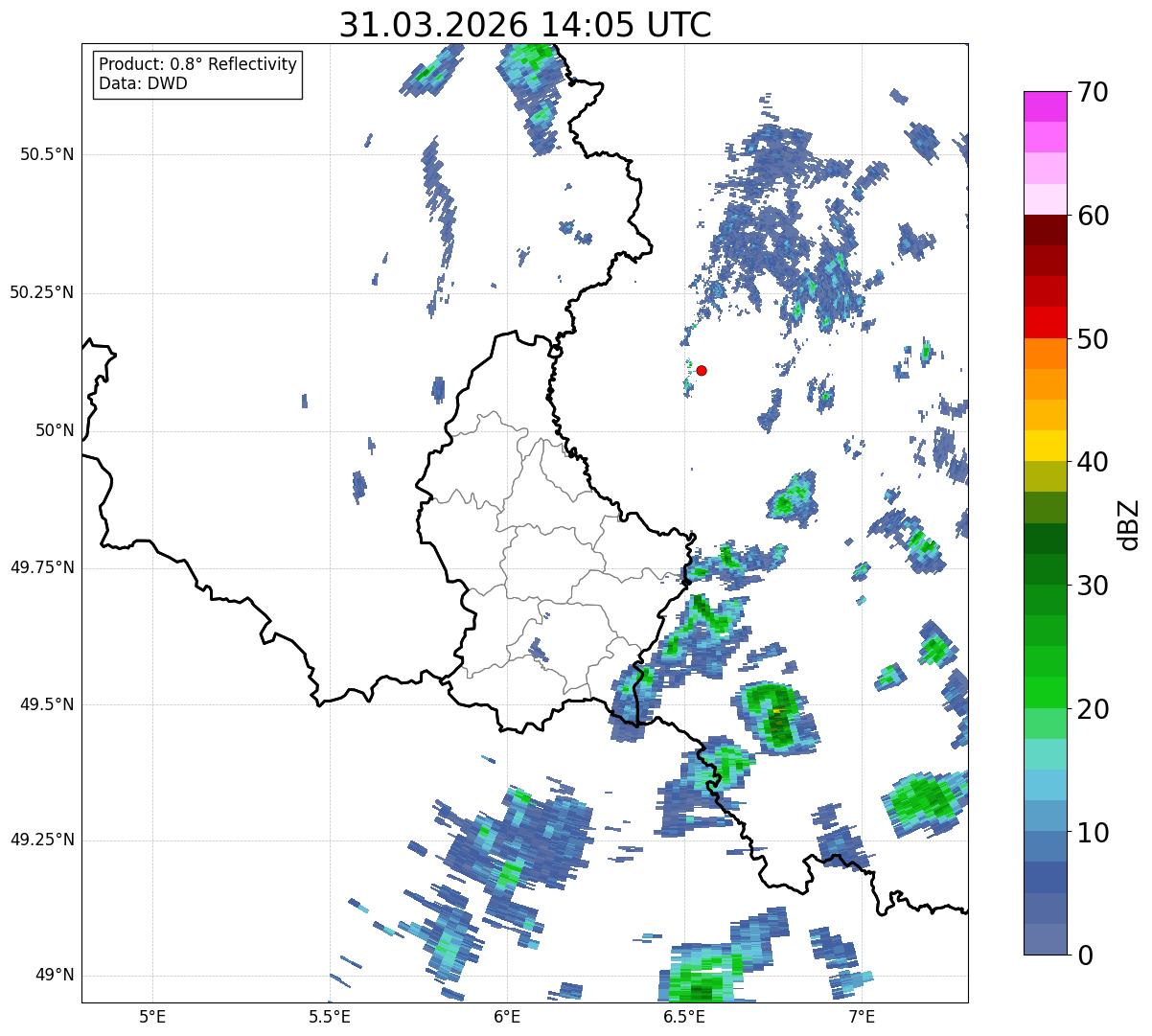Viewport: 1152px width, 1036px height.
Task: Click longitude label "7°E"
Action: coord(862,1016)
